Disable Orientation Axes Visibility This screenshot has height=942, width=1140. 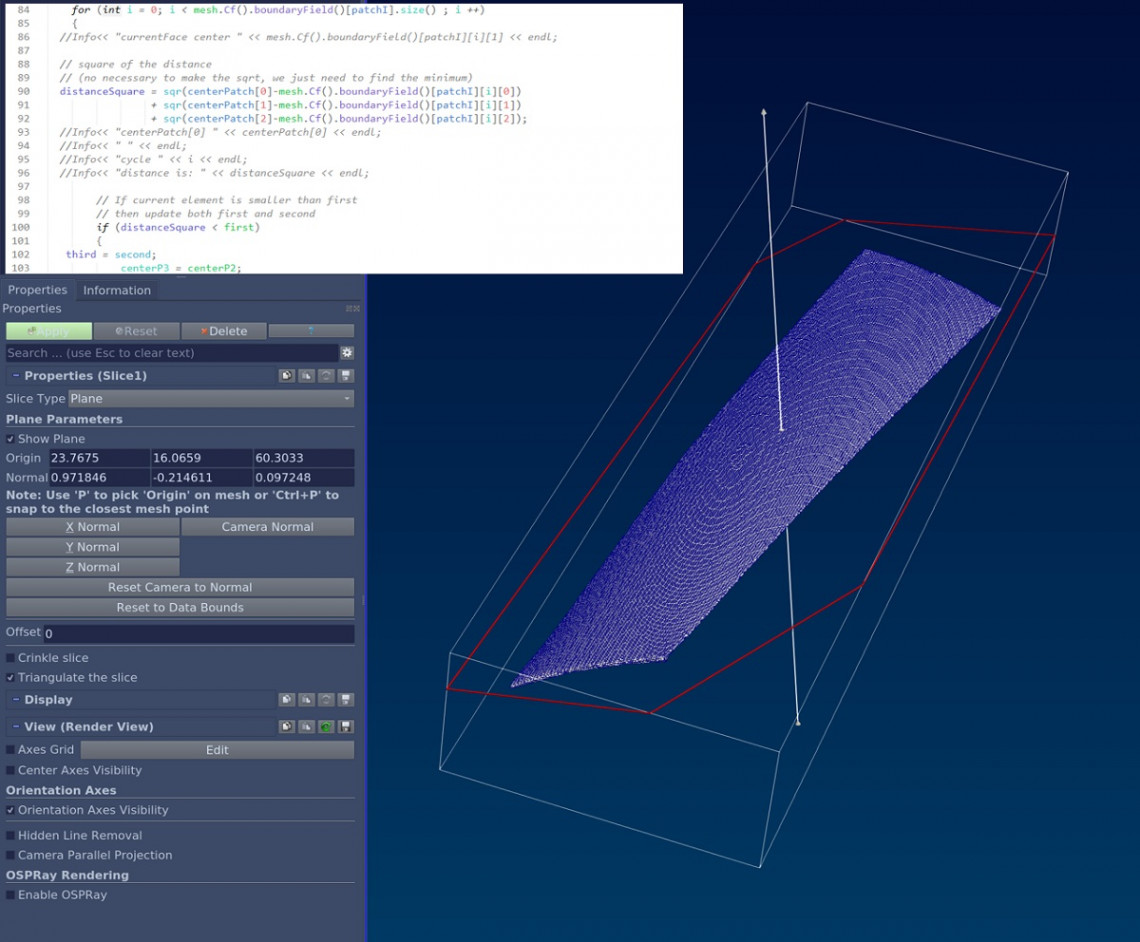(x=10, y=810)
